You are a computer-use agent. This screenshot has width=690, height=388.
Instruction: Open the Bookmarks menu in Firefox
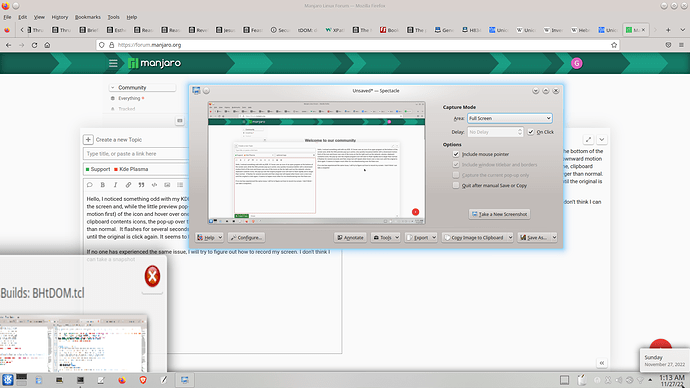click(x=88, y=17)
